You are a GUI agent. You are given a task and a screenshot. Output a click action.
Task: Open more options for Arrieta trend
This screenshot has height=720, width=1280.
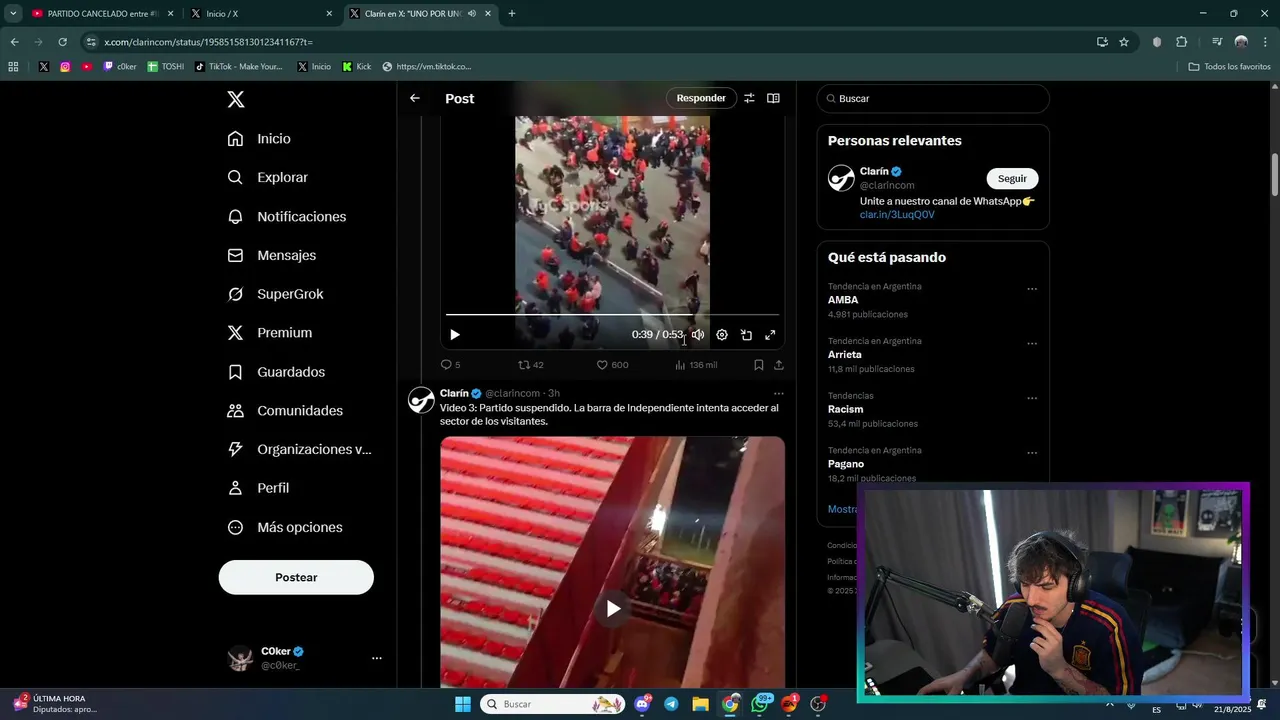coord(1032,344)
